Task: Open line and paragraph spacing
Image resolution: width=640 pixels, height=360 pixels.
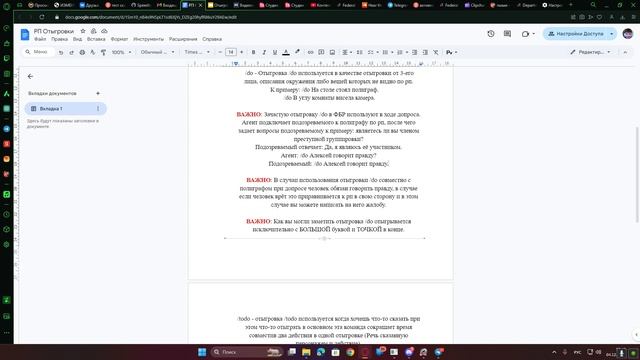Action: [x=360, y=52]
